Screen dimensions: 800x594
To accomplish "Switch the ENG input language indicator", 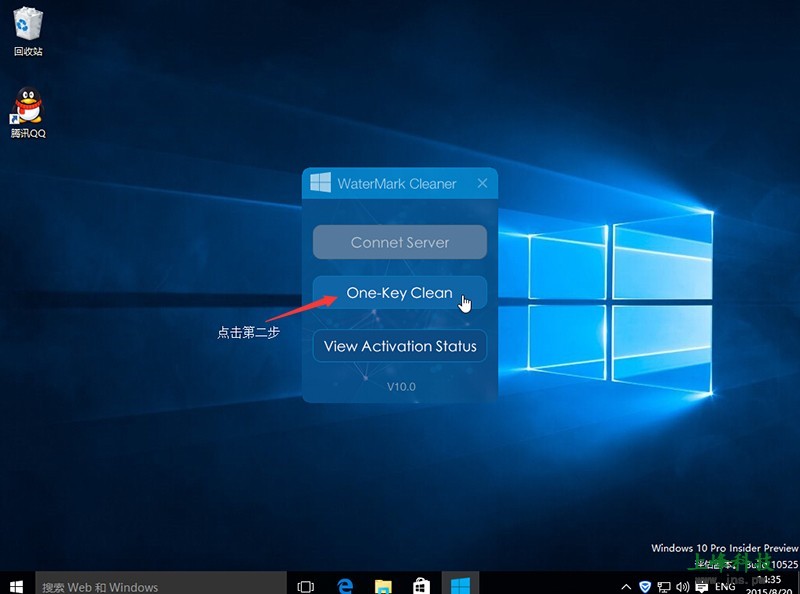I will 725,586.
